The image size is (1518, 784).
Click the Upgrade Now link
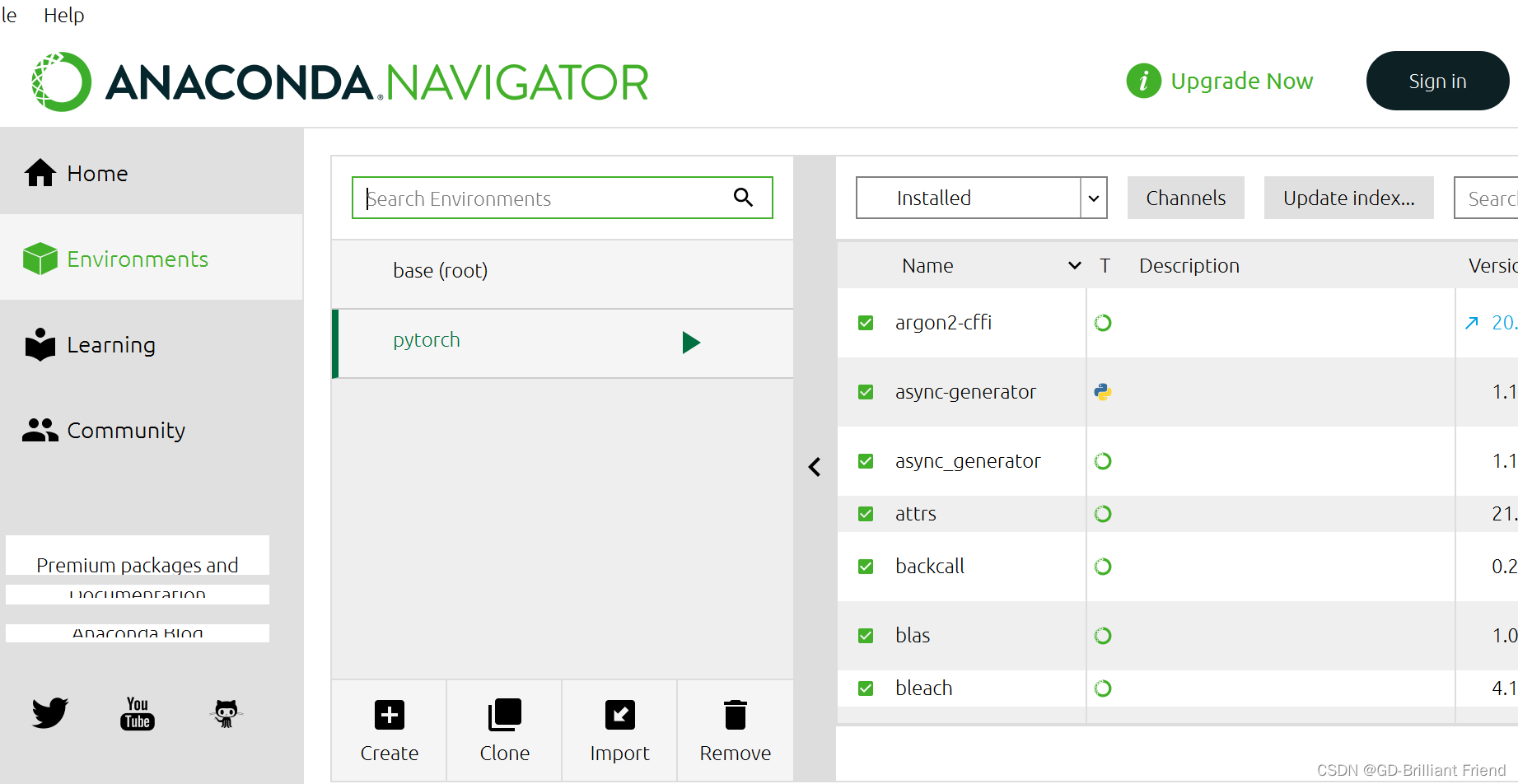click(x=1241, y=81)
